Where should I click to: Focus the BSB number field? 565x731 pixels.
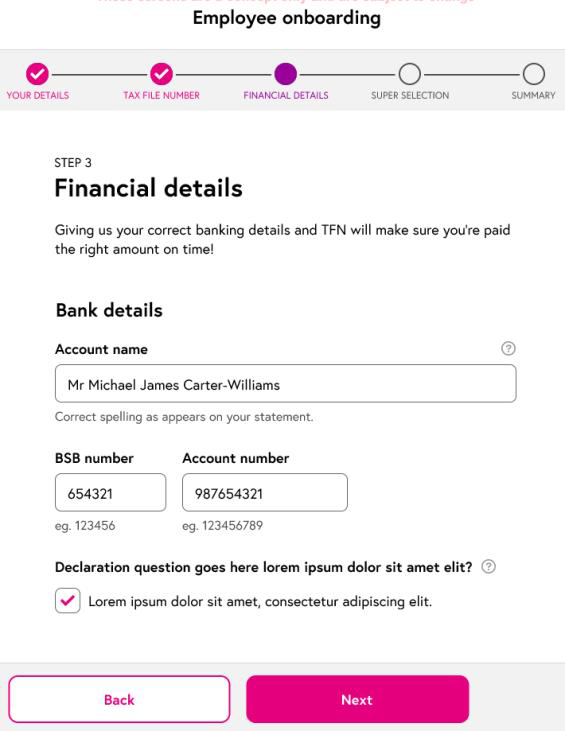coord(110,492)
